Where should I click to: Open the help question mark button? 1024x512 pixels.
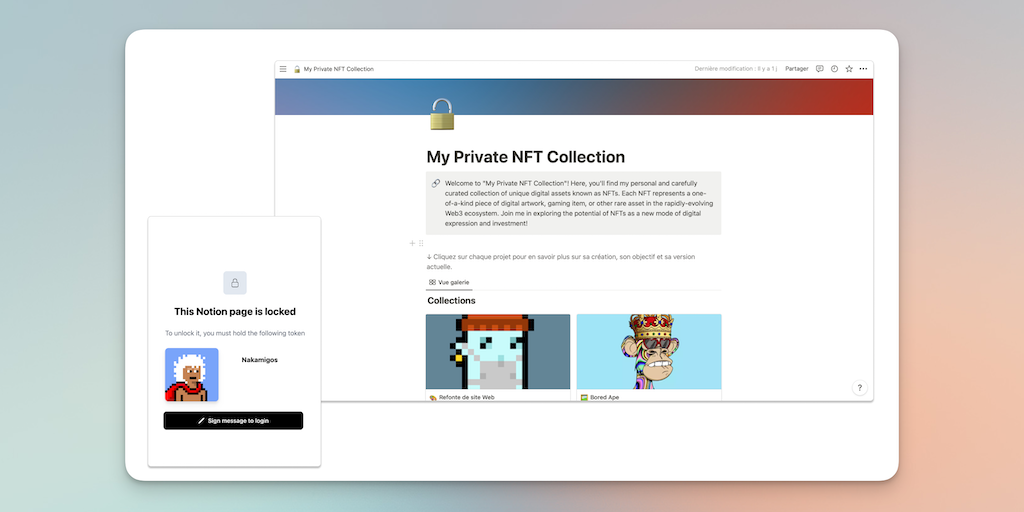tap(860, 387)
